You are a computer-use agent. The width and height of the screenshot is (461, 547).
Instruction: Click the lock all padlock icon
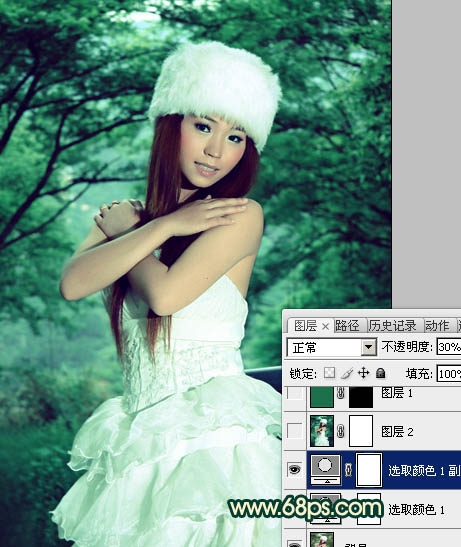coord(381,373)
